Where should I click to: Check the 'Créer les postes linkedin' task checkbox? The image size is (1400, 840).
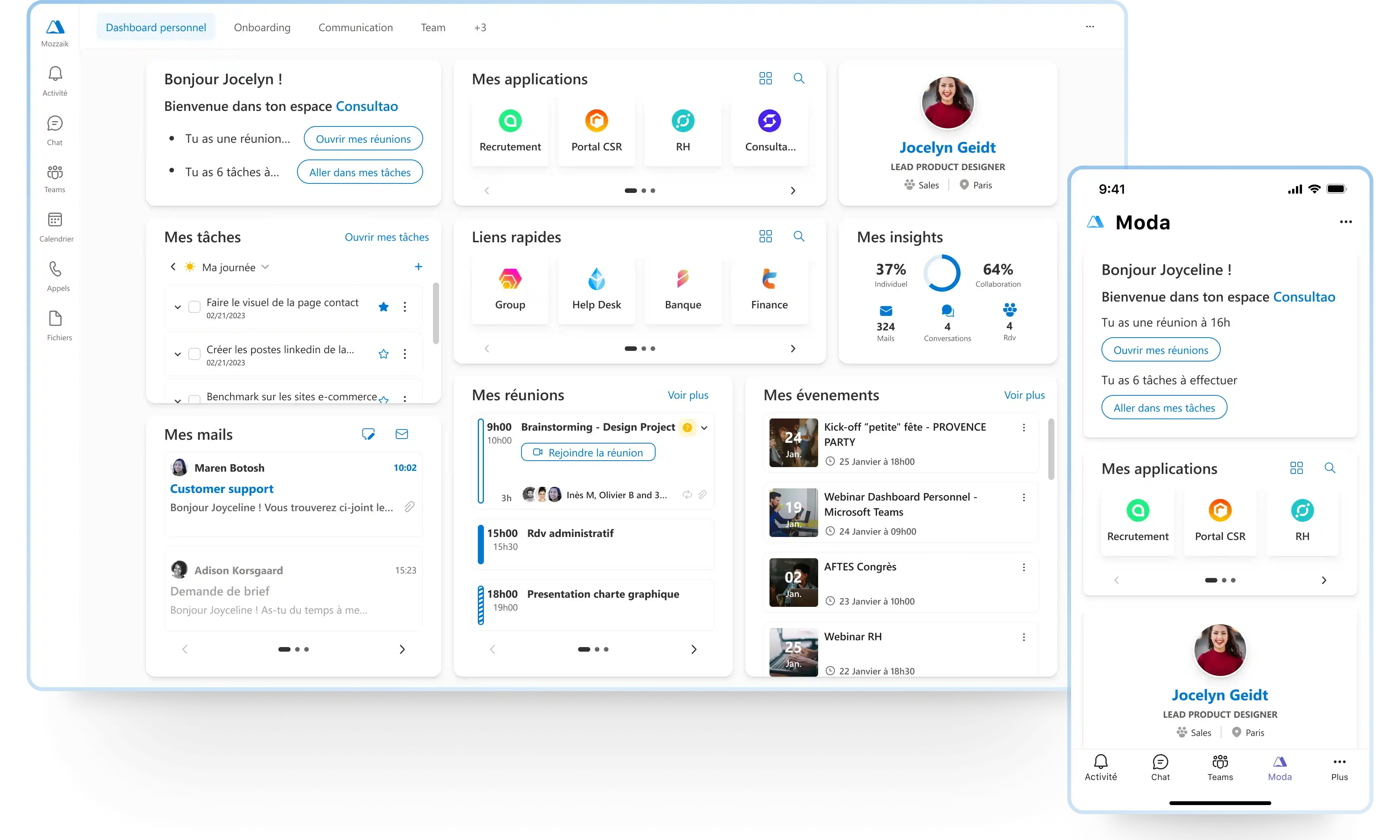coord(194,354)
